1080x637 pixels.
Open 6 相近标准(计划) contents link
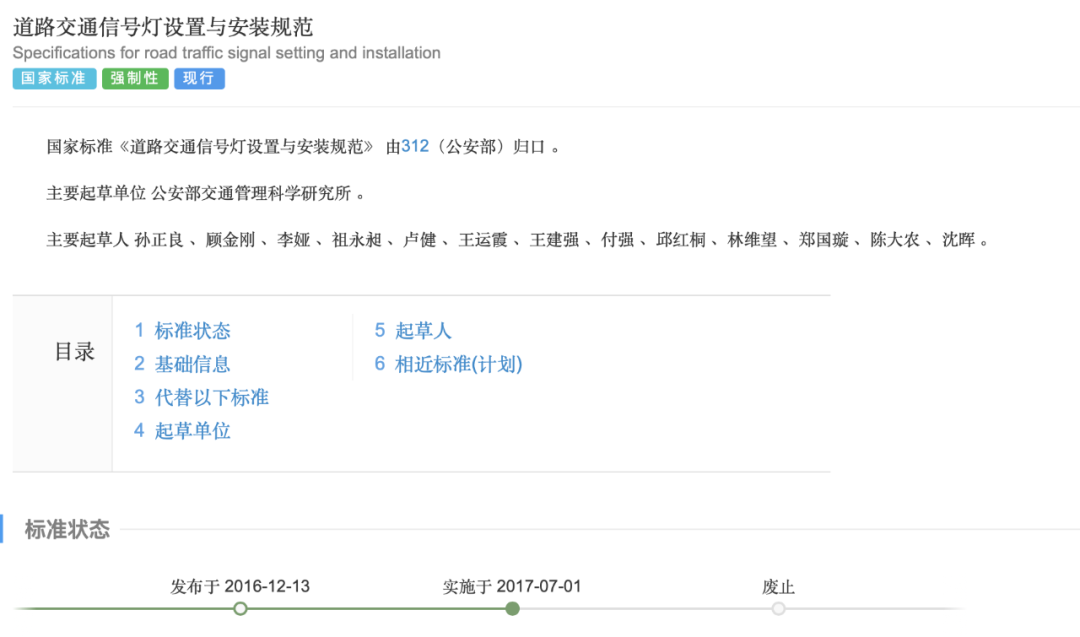[x=449, y=364]
